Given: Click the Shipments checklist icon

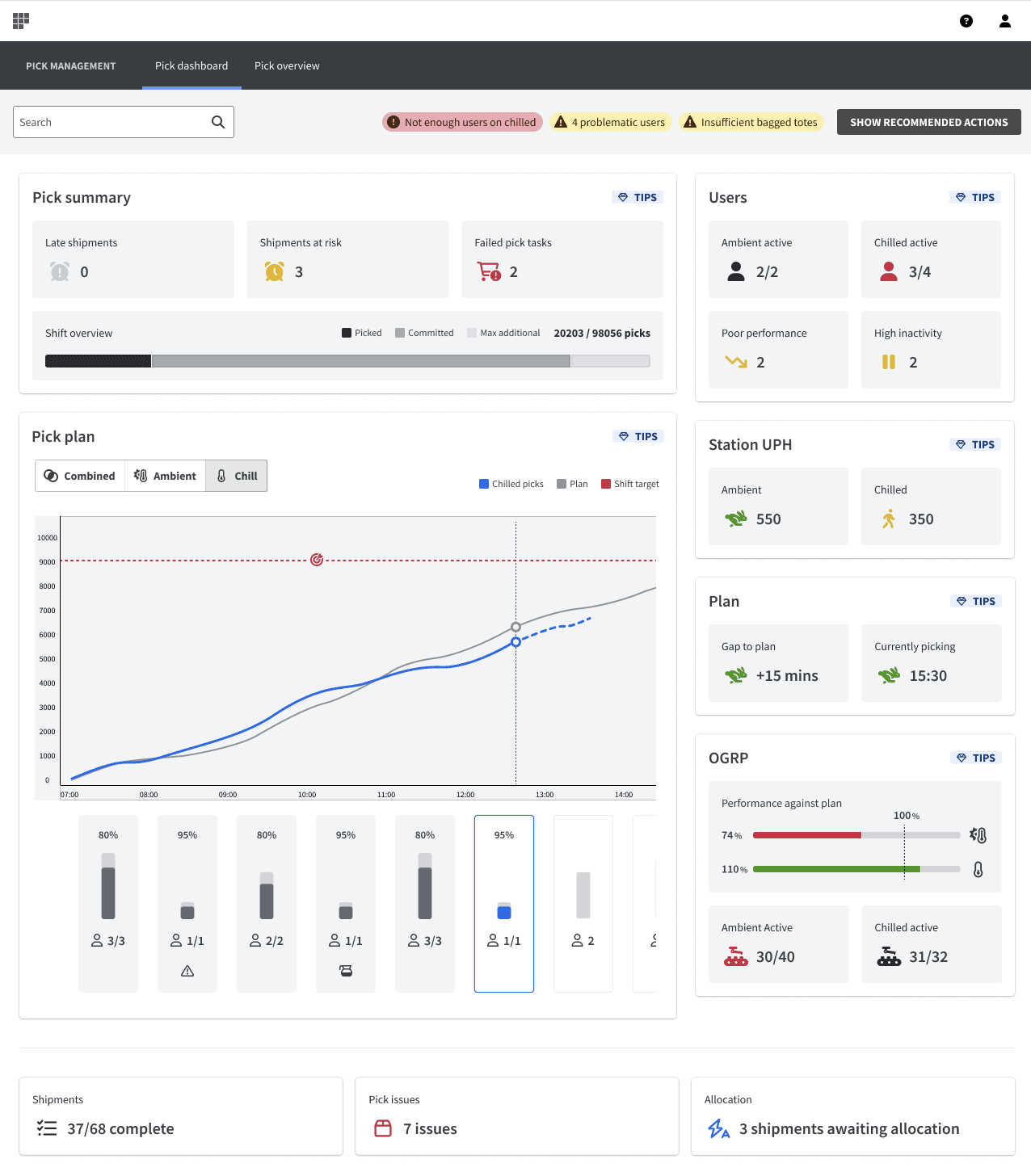Looking at the screenshot, I should (47, 1128).
